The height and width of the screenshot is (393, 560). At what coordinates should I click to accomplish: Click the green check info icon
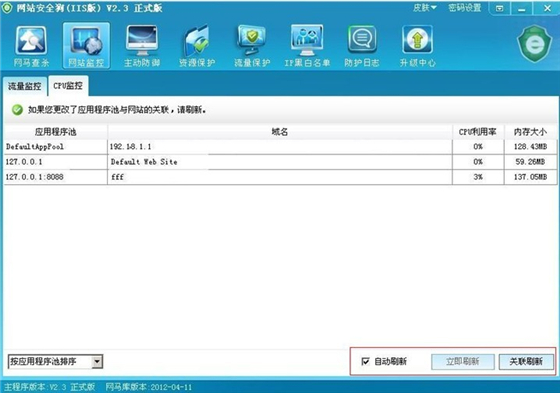(17, 110)
